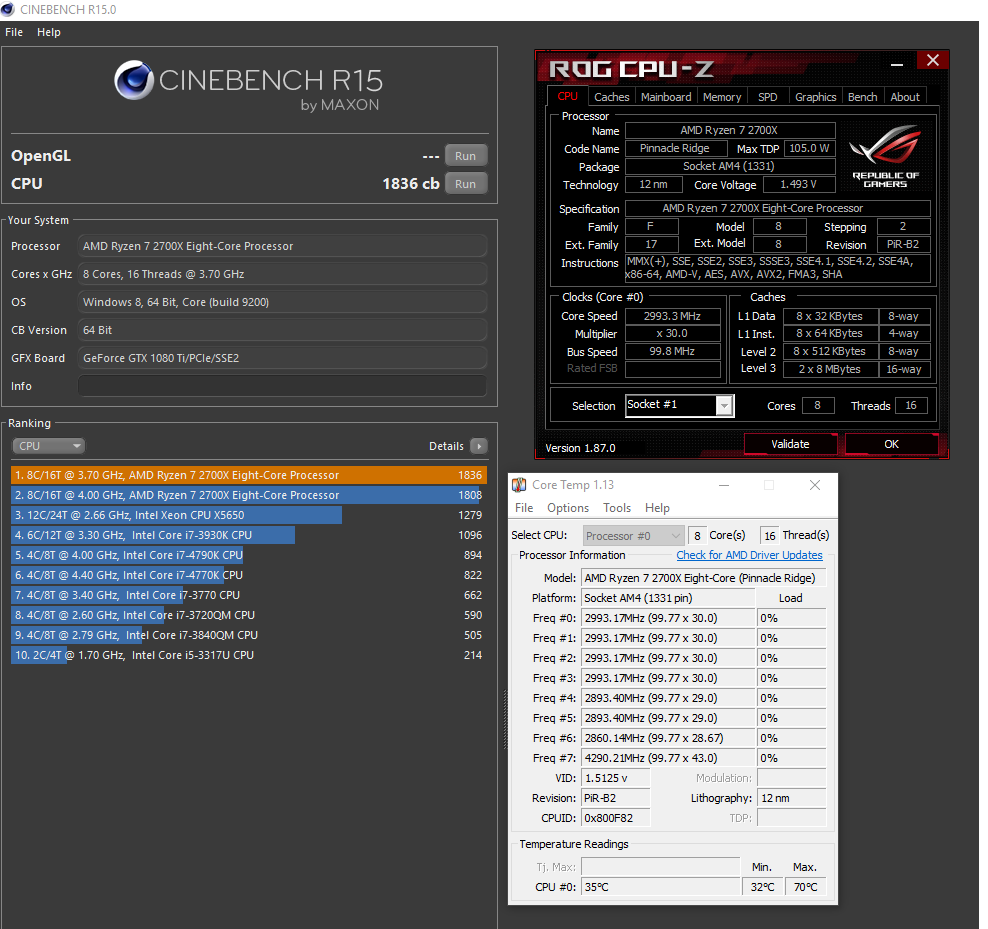Viewport: 988px width, 929px height.
Task: Click the GFX Board field showing GeForce GTX 1080 Ti
Action: click(282, 359)
